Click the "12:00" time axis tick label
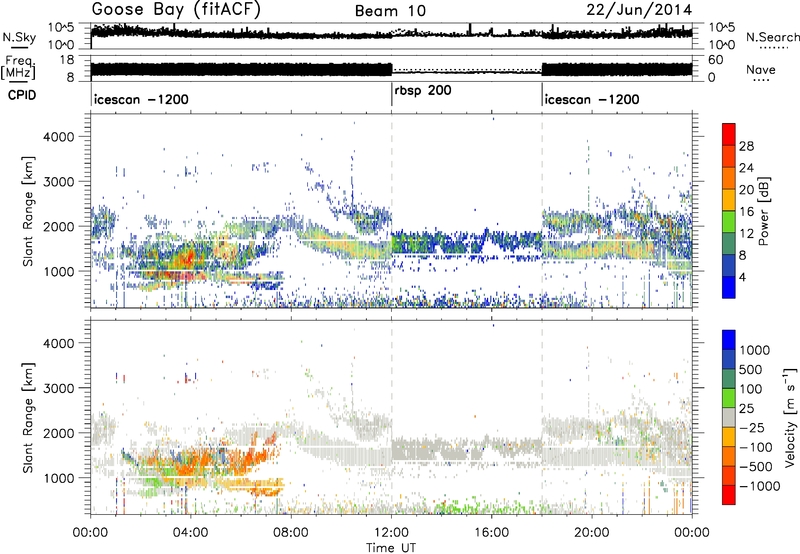Image resolution: width=800 pixels, height=554 pixels. [x=391, y=533]
